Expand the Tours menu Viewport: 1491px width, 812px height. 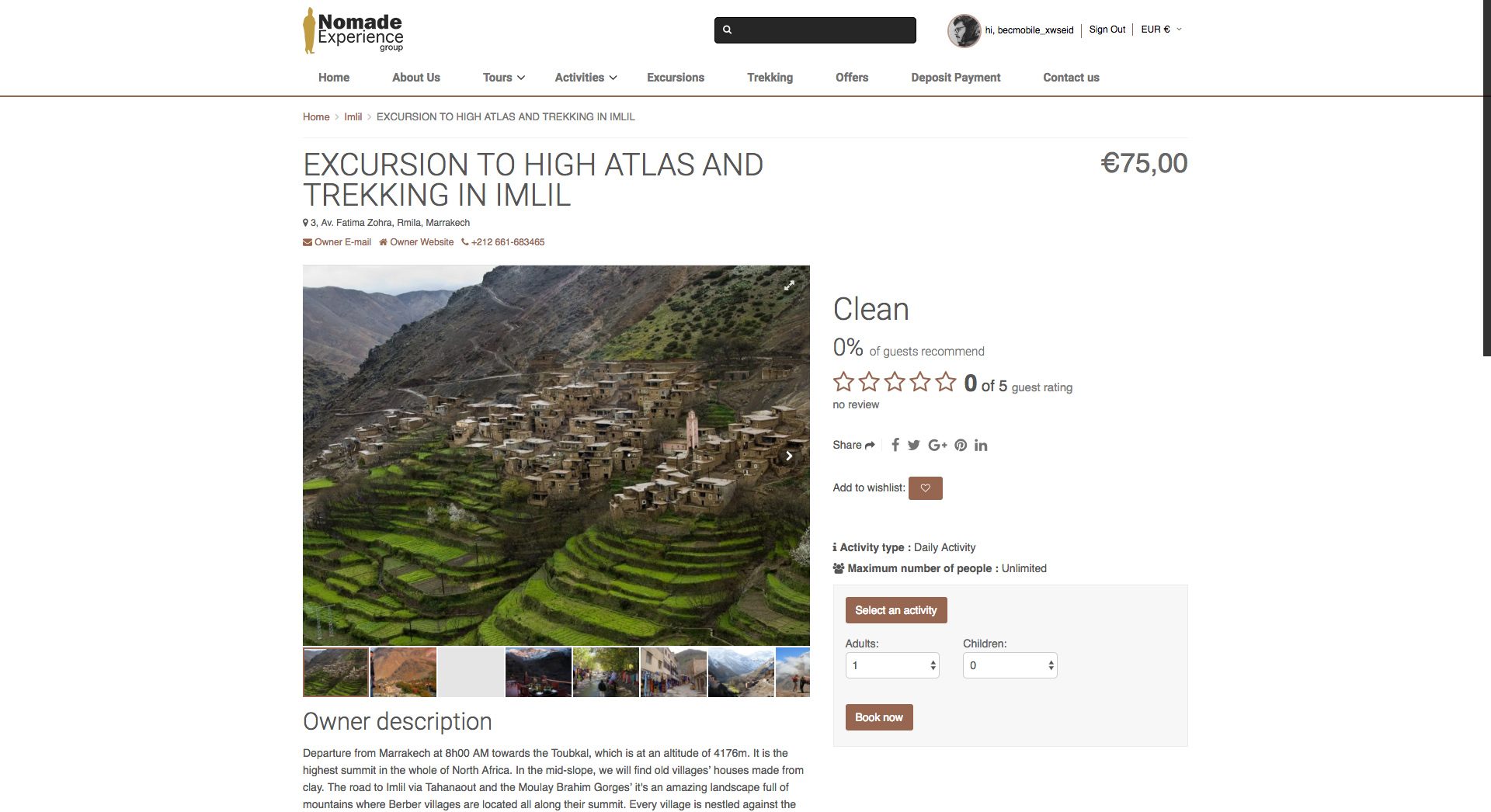click(x=504, y=78)
